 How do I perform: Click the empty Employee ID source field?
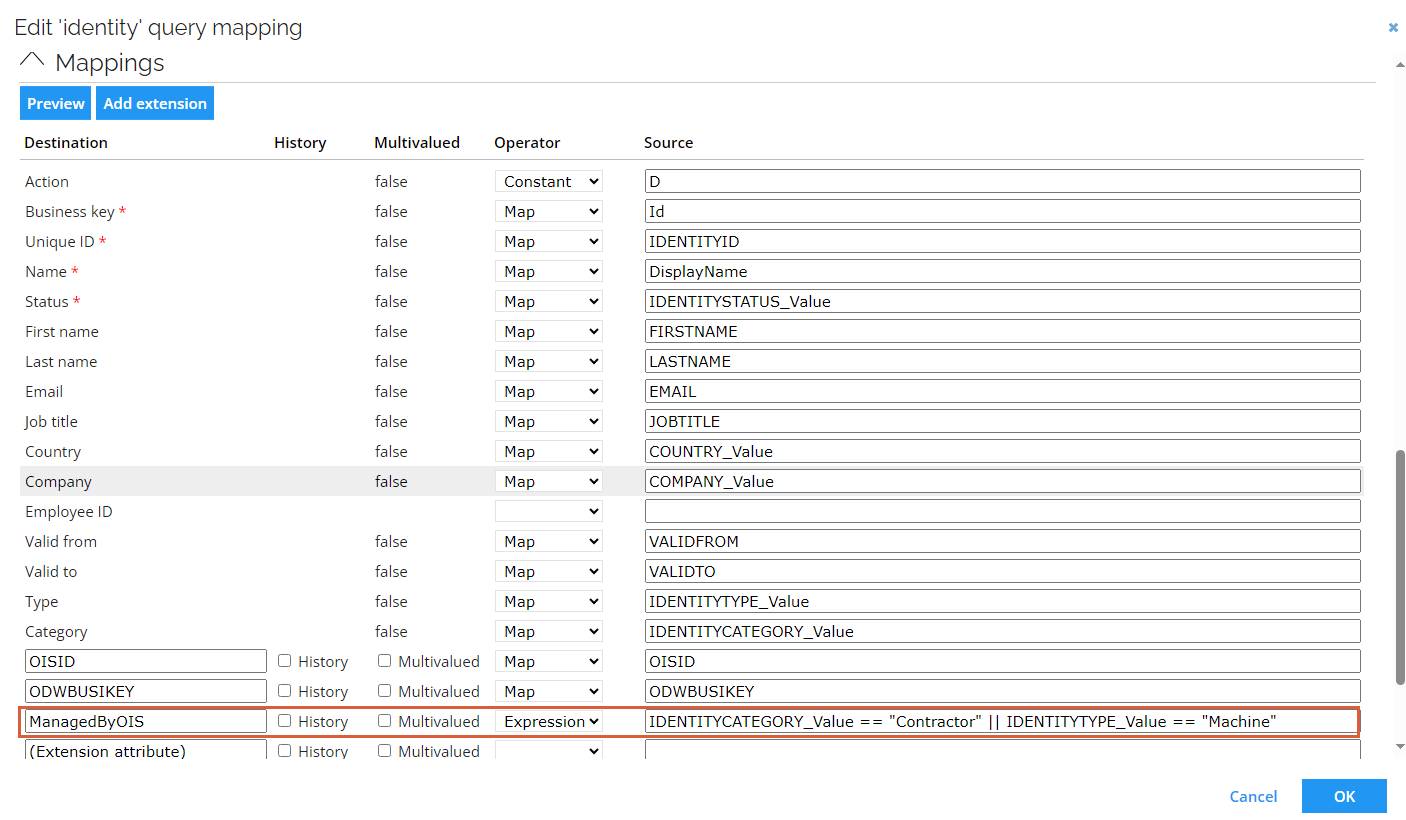[1003, 511]
